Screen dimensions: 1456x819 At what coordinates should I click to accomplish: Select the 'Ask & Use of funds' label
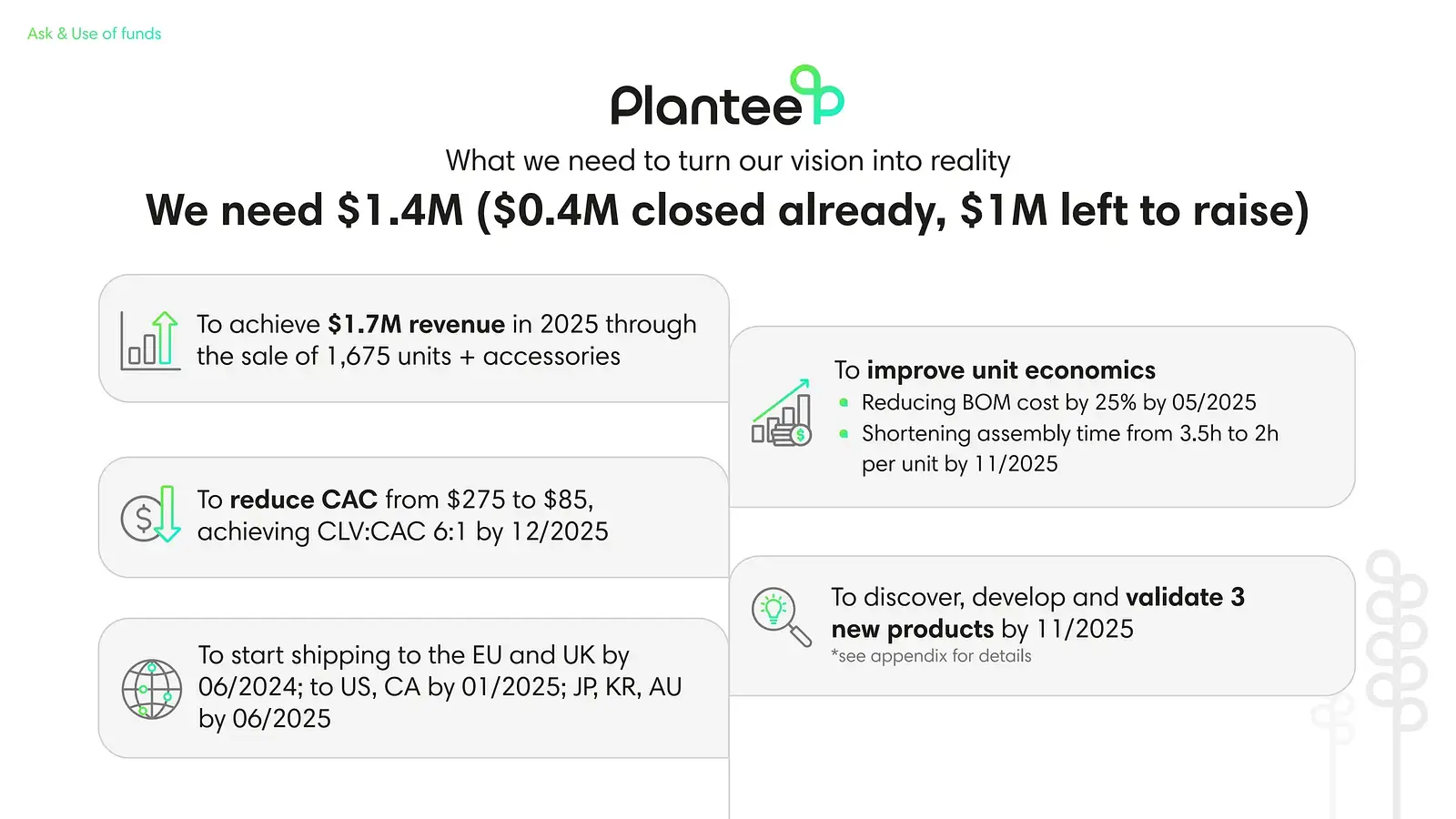pyautogui.click(x=94, y=34)
